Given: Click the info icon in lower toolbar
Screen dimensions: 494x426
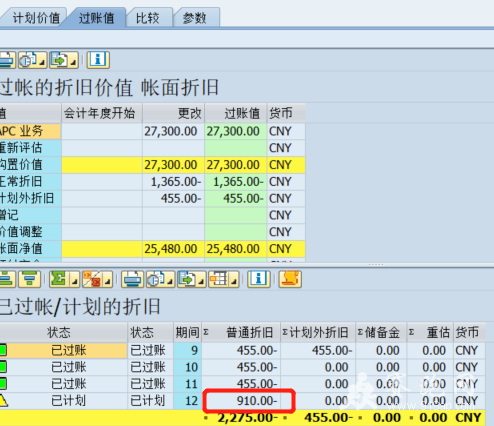Looking at the screenshot, I should [x=259, y=279].
